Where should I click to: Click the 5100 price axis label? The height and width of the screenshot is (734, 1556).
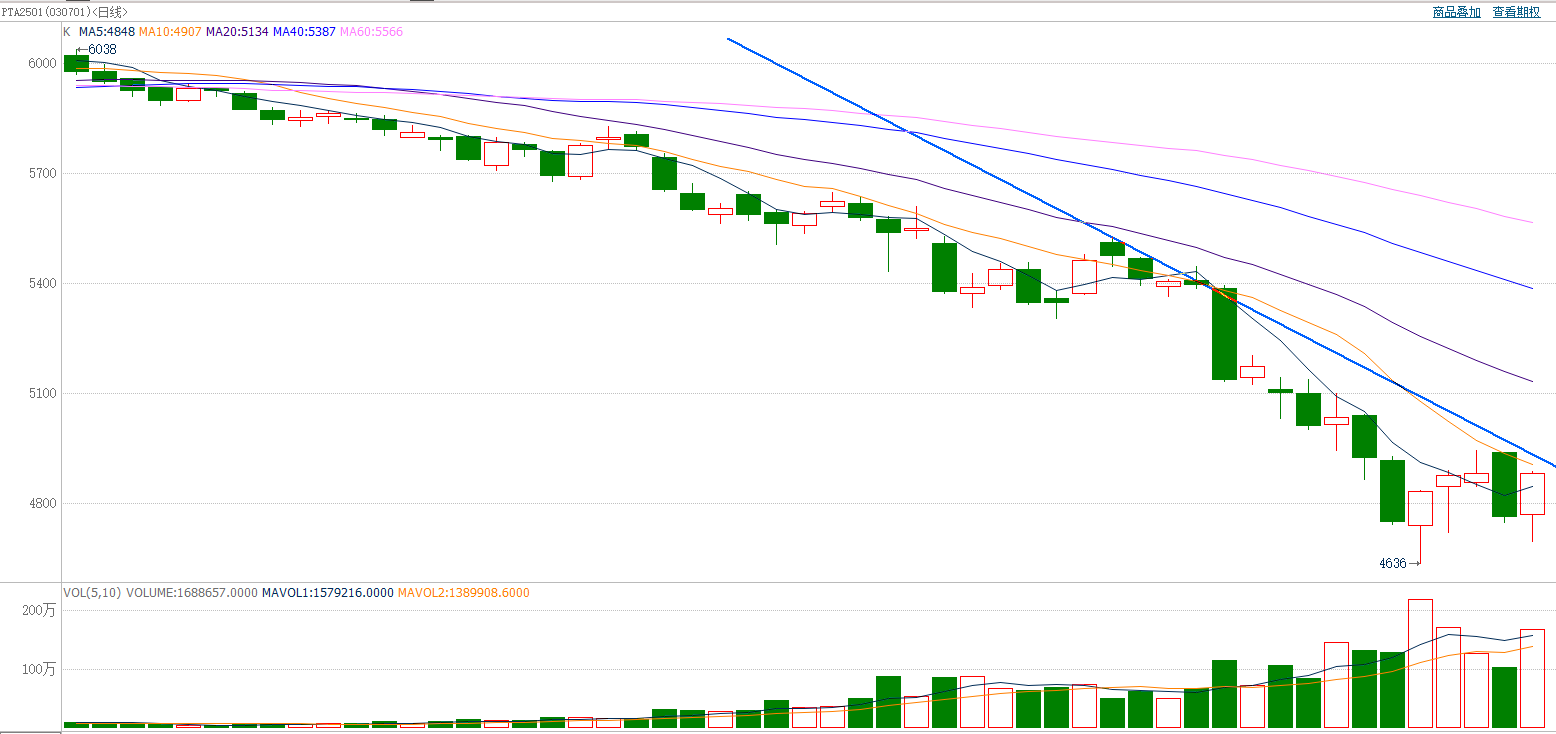(43, 393)
